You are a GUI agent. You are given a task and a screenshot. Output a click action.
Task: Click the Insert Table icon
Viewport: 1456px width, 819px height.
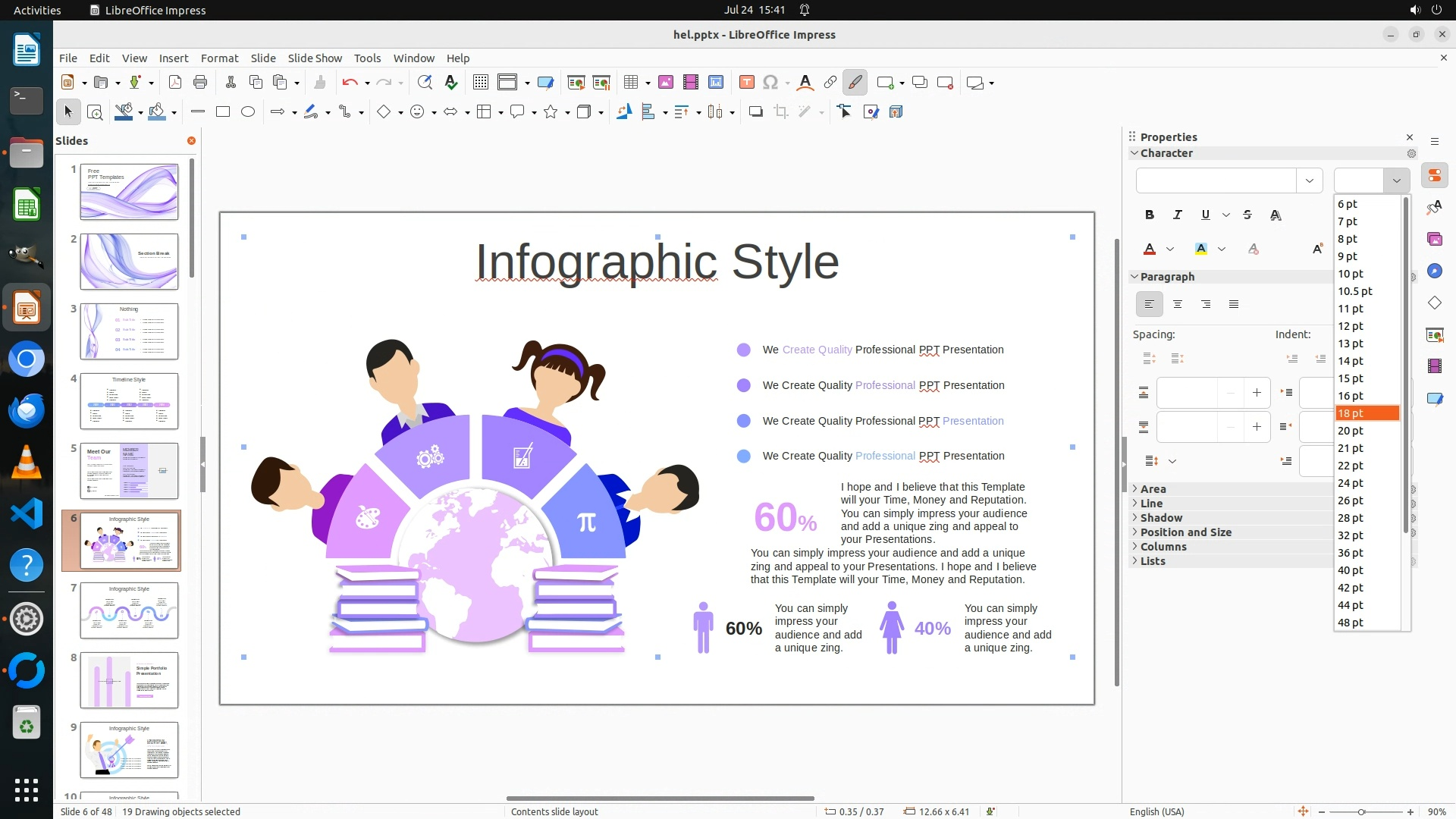pos(631,83)
